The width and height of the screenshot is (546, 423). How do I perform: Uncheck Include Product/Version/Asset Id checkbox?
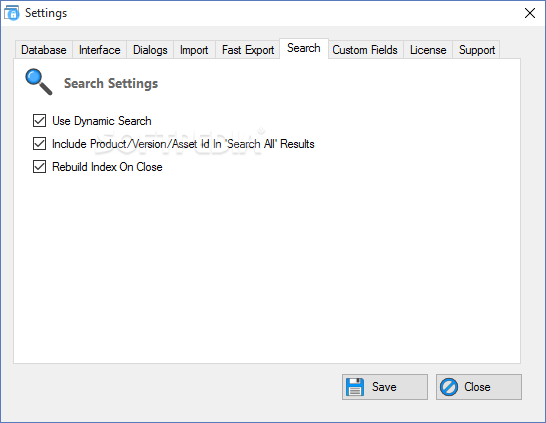click(39, 144)
